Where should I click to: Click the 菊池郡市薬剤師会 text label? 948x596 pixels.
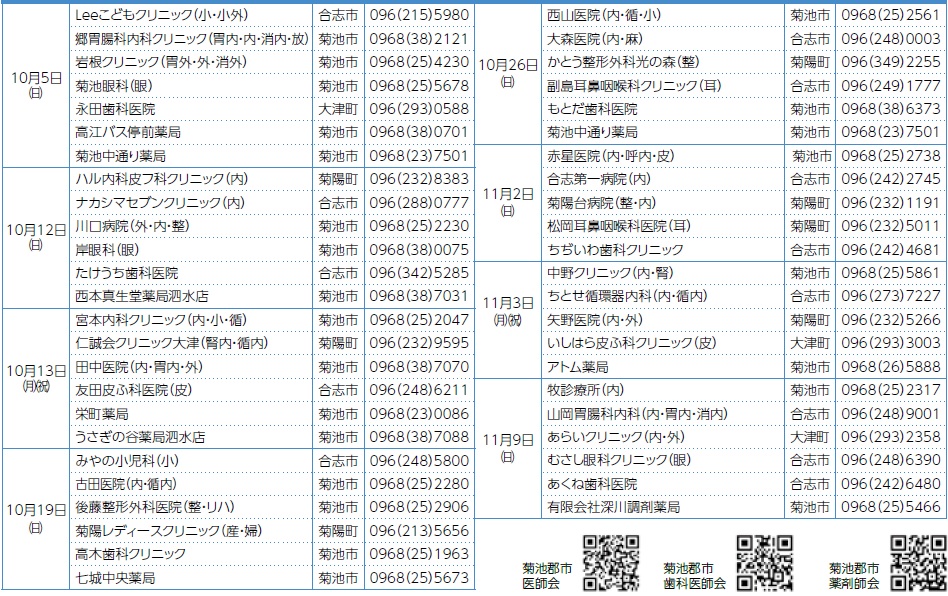pos(853,575)
